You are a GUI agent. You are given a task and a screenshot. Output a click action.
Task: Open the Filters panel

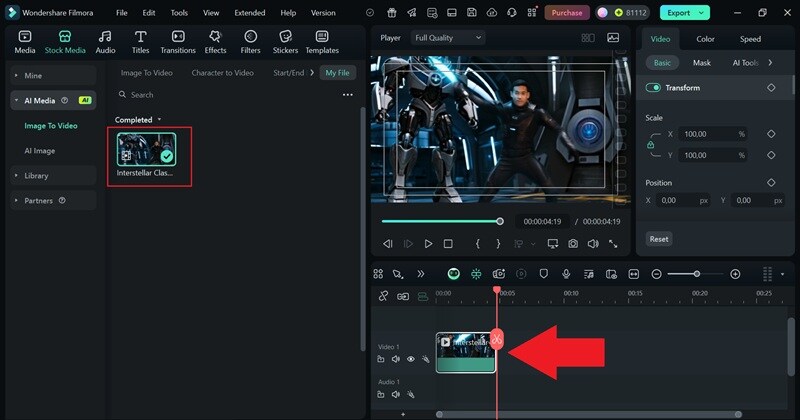pos(250,42)
